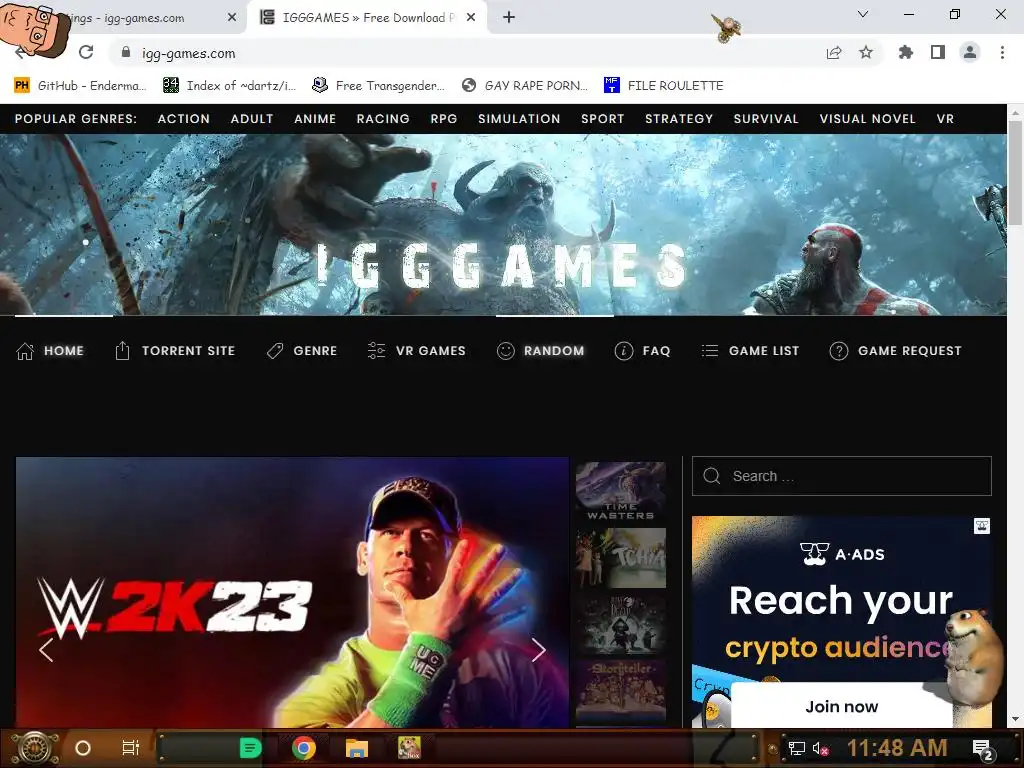Select SIMULATION genre
The width and height of the screenshot is (1024, 768).
click(x=519, y=119)
